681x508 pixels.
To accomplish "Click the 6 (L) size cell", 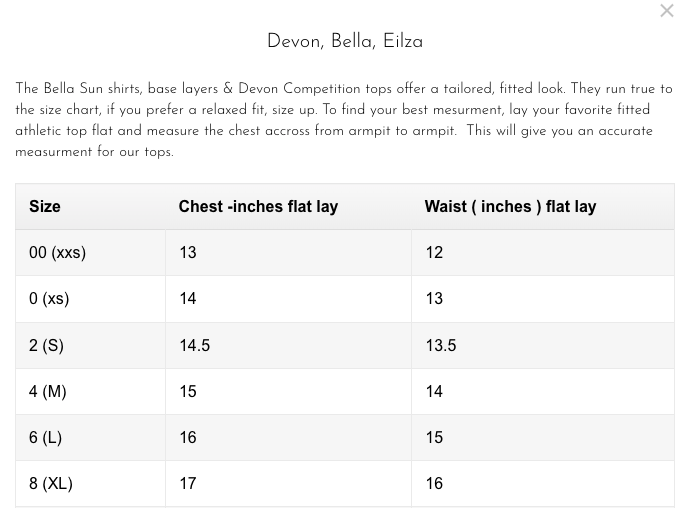I will 45,437.
